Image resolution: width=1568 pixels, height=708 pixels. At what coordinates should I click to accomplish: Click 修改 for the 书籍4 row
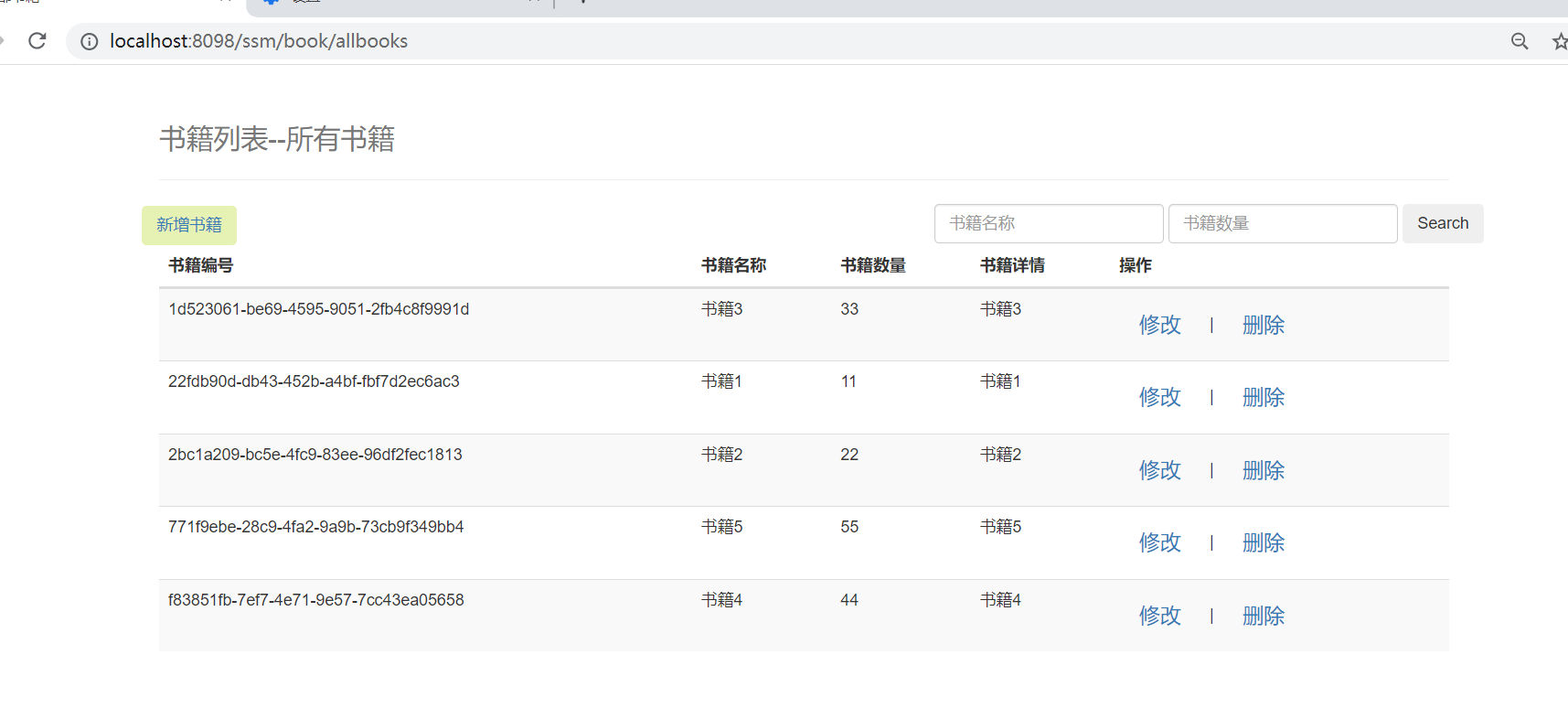pos(1160,616)
